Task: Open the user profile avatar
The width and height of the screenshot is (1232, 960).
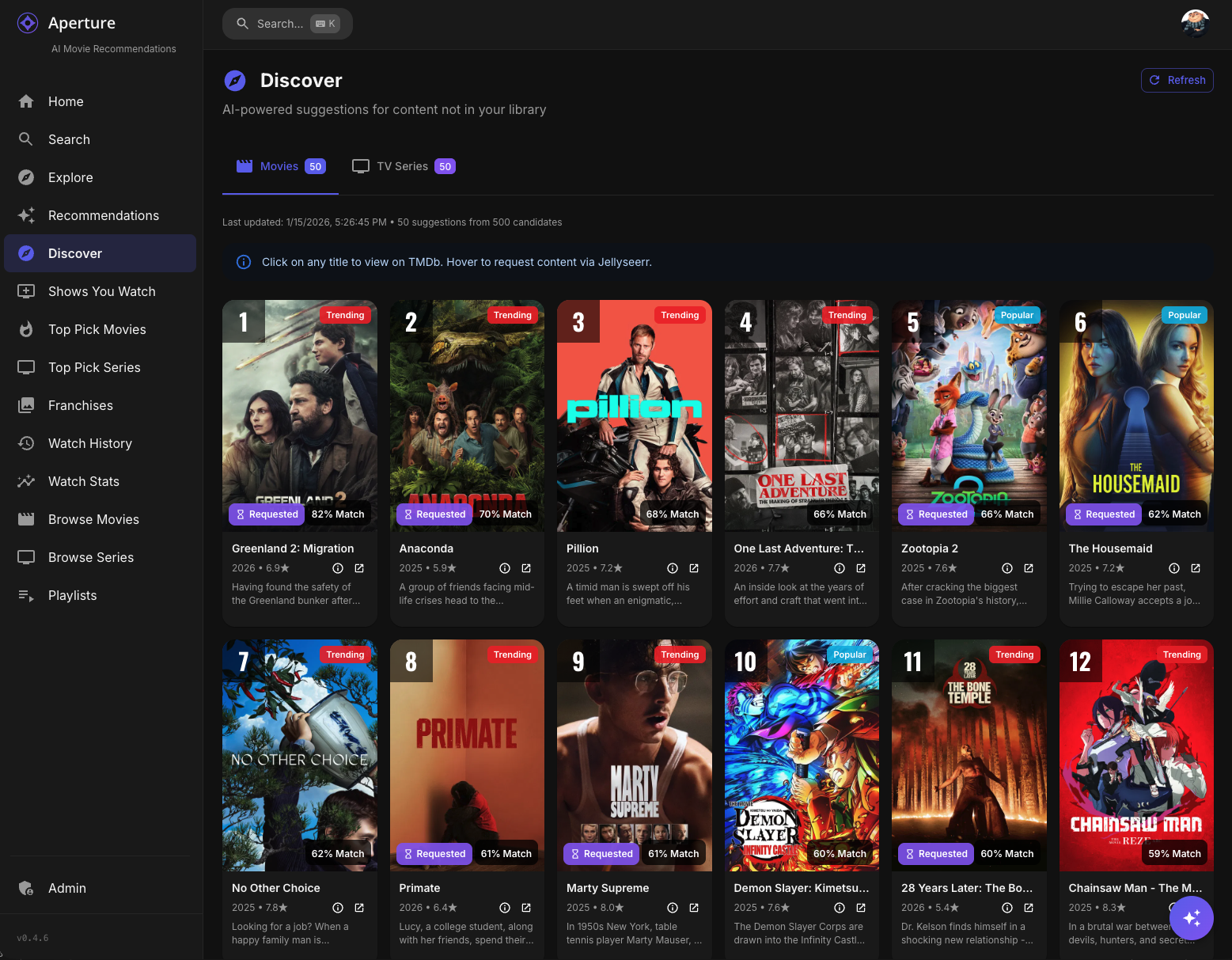Action: coord(1194,24)
